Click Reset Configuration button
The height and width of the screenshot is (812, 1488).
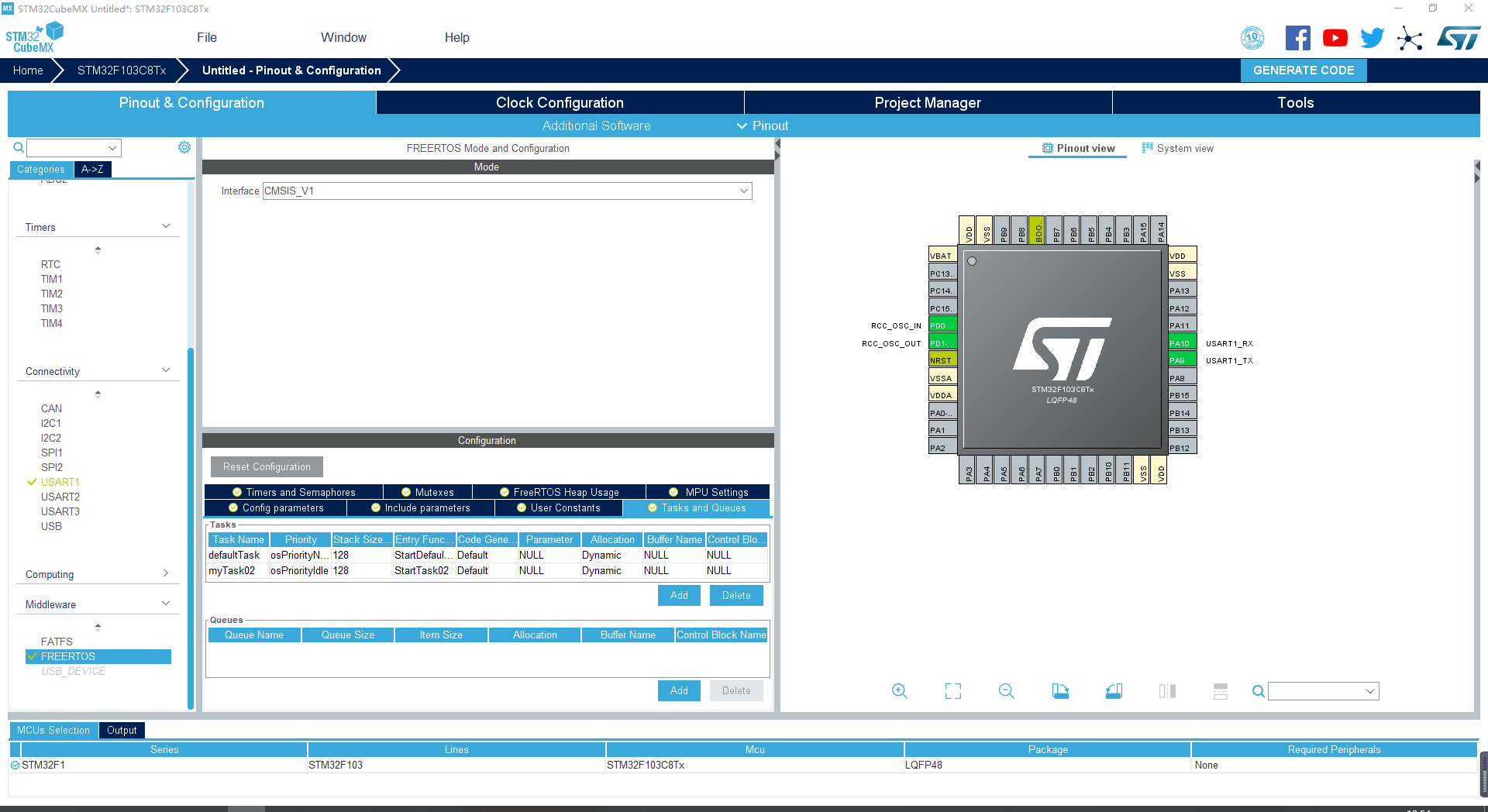pos(267,466)
